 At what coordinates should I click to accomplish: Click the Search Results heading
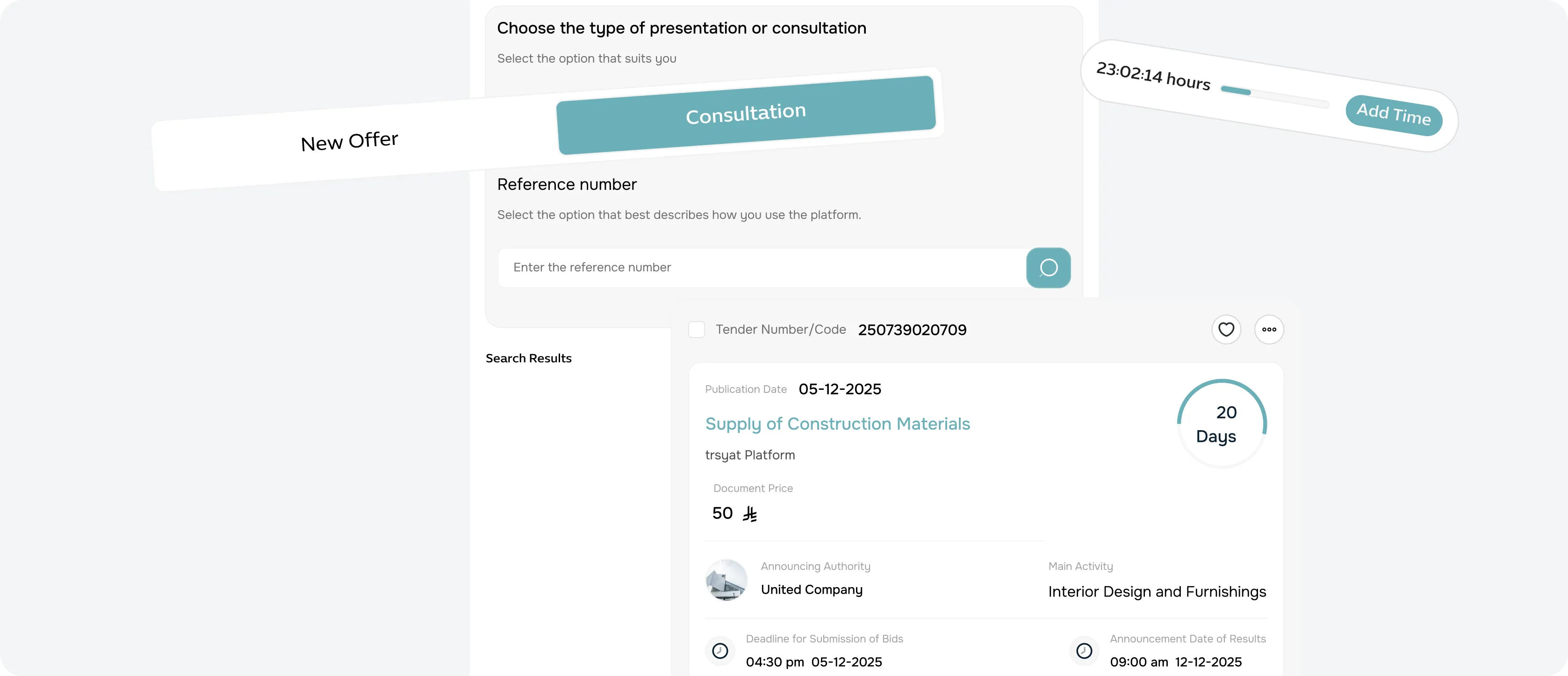[528, 358]
